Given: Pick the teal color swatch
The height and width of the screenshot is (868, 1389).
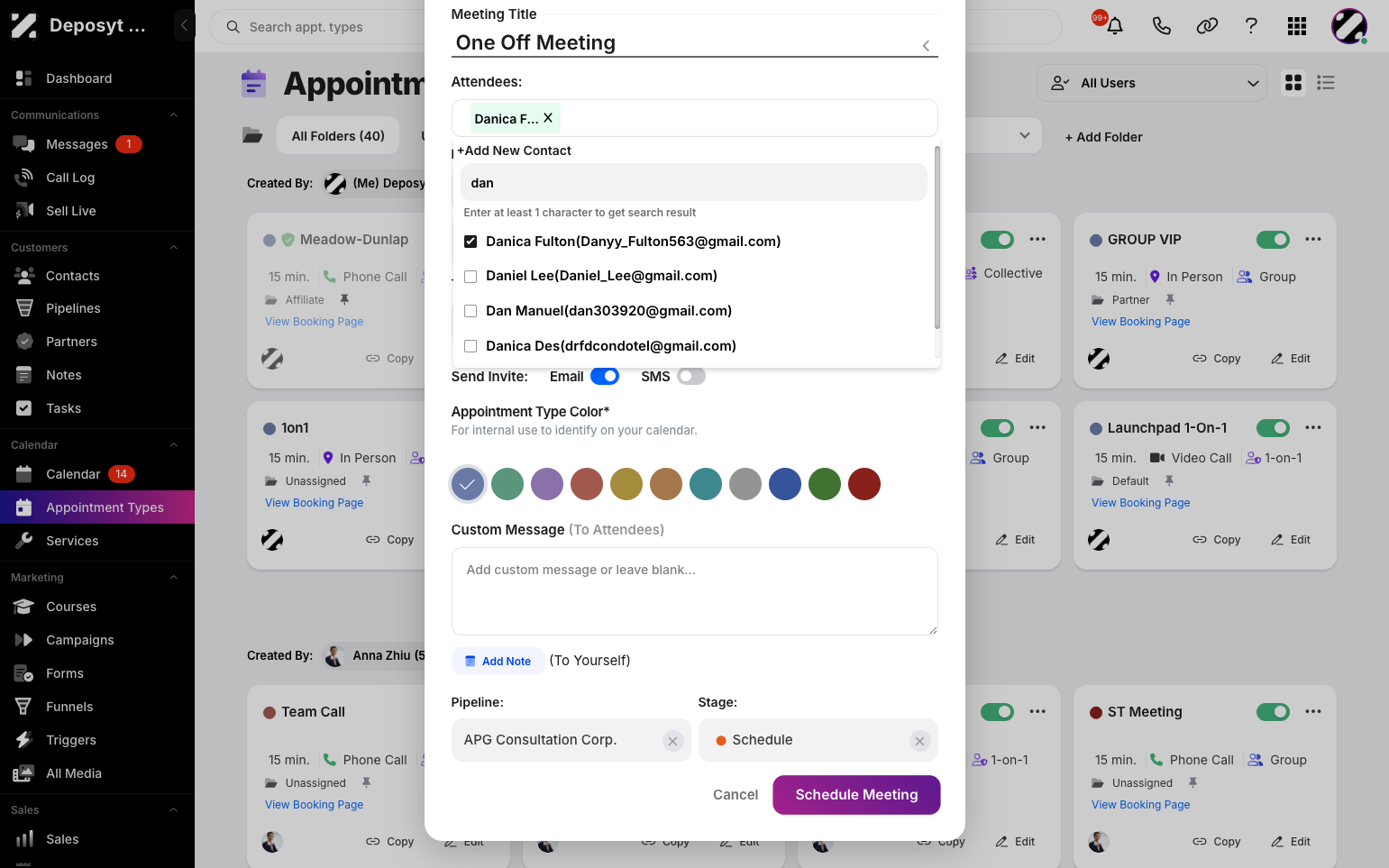Looking at the screenshot, I should 706,484.
